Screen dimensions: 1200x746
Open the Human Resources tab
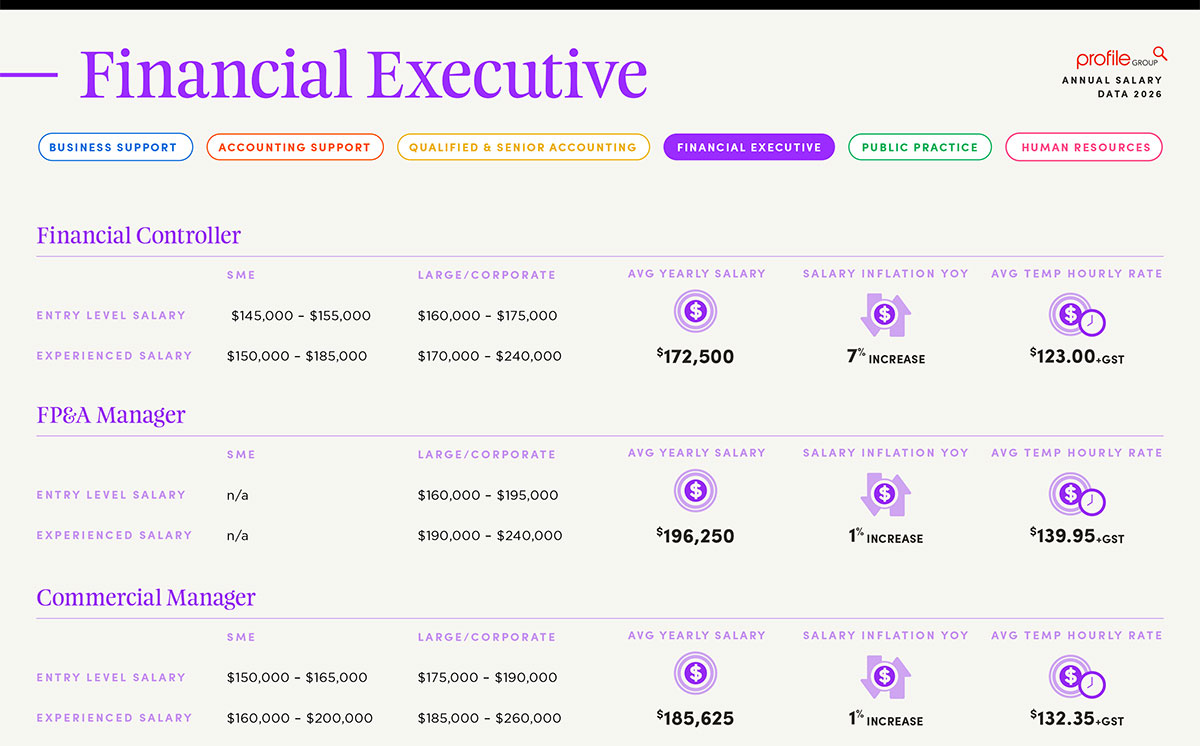coord(1084,147)
